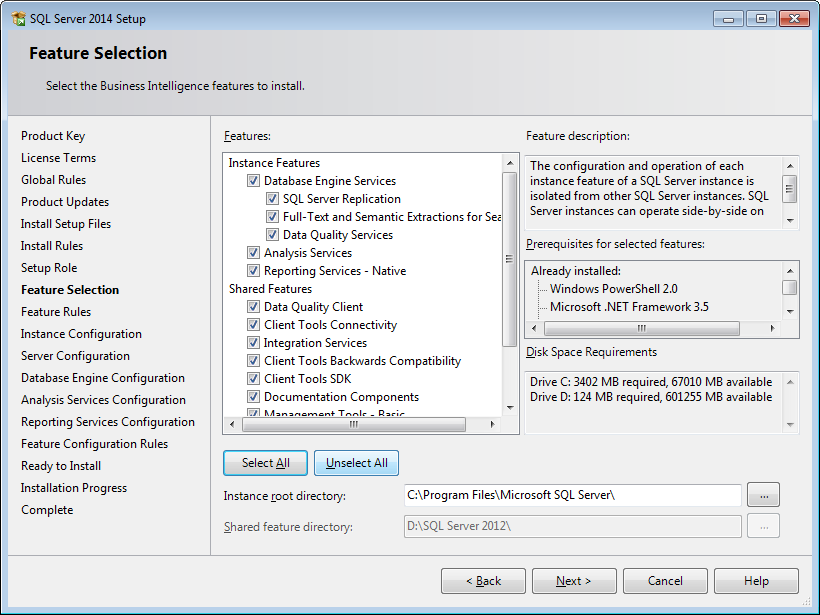Prerequisites list scroll left arrow
Viewport: 820px width, 615px height.
click(x=534, y=328)
